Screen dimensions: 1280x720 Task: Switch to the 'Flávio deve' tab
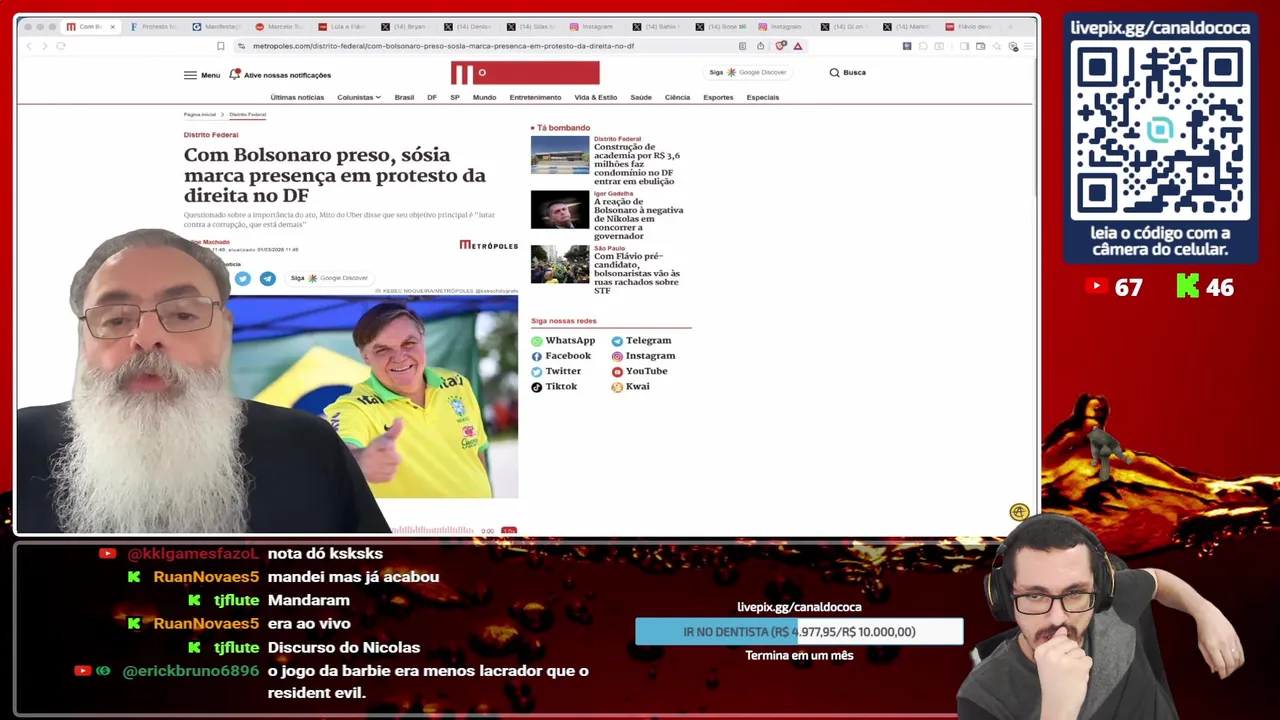coord(970,27)
